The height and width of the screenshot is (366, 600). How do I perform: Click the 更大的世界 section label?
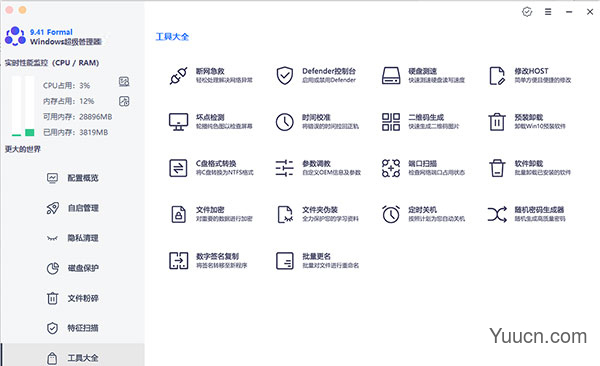pos(23,149)
